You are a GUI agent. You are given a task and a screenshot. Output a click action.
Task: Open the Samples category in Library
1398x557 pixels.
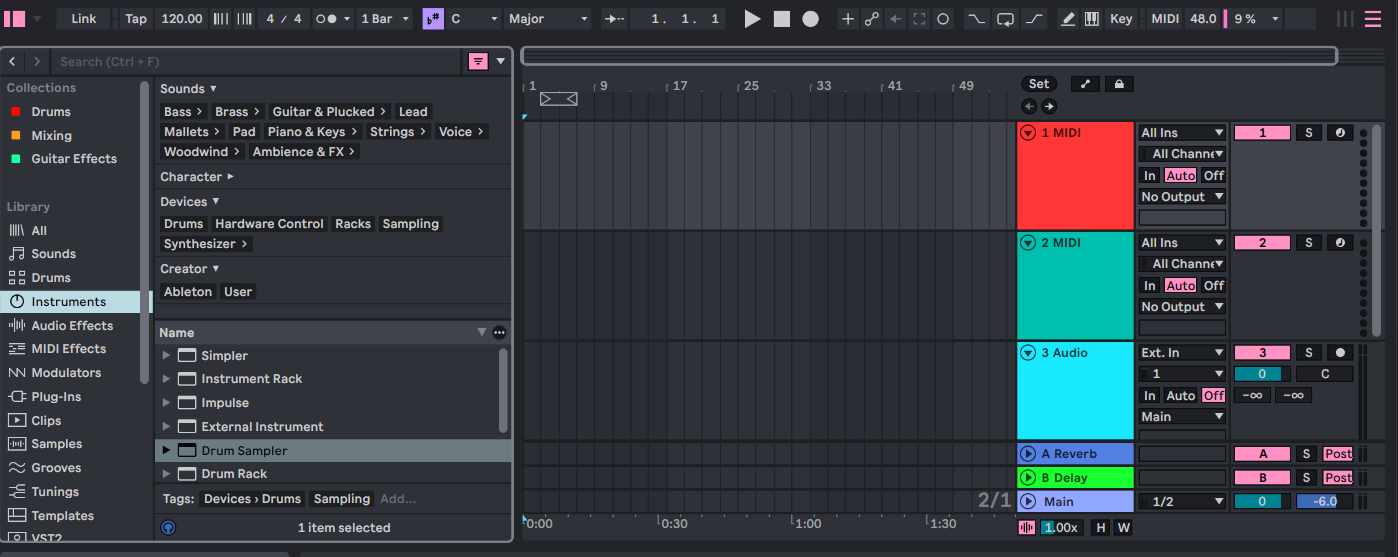pos(56,444)
